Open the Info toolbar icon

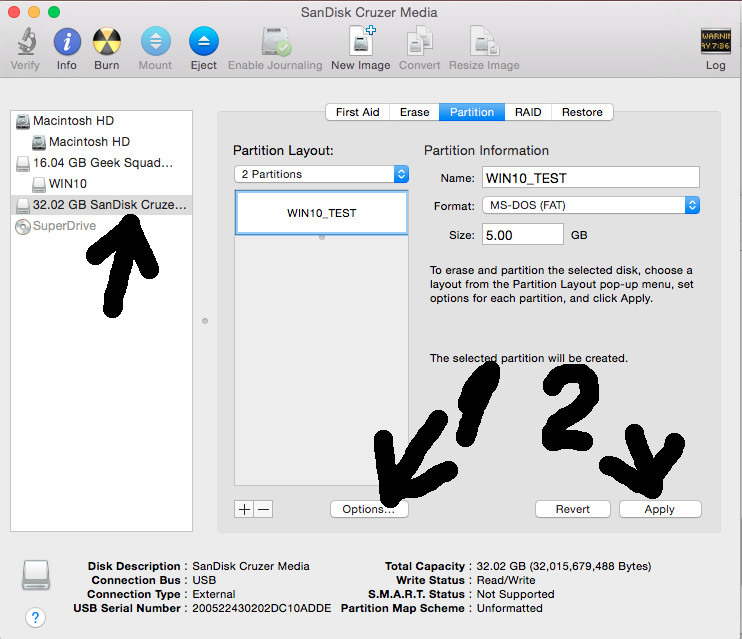(67, 41)
